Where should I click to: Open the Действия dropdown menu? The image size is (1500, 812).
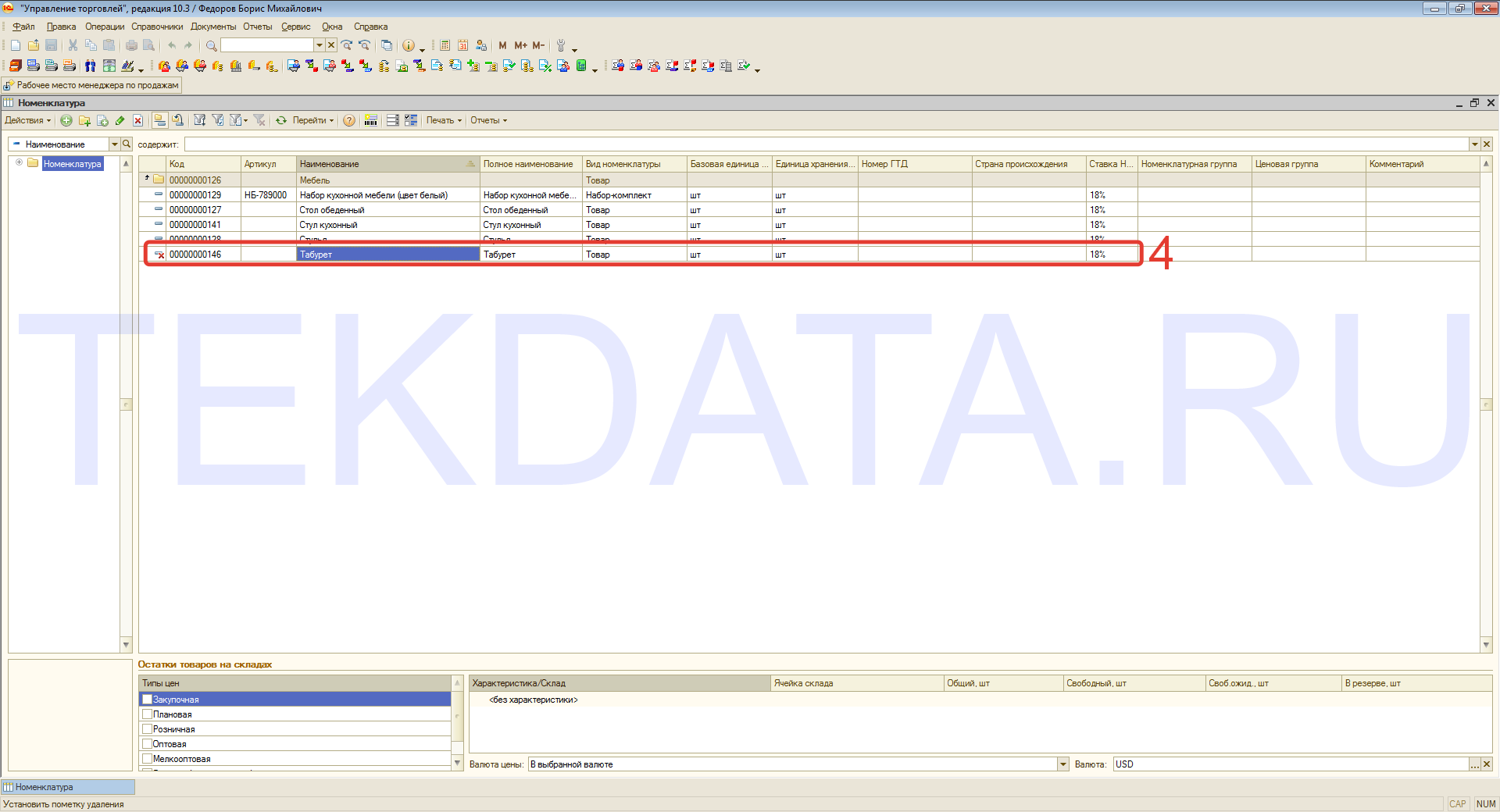(x=27, y=120)
